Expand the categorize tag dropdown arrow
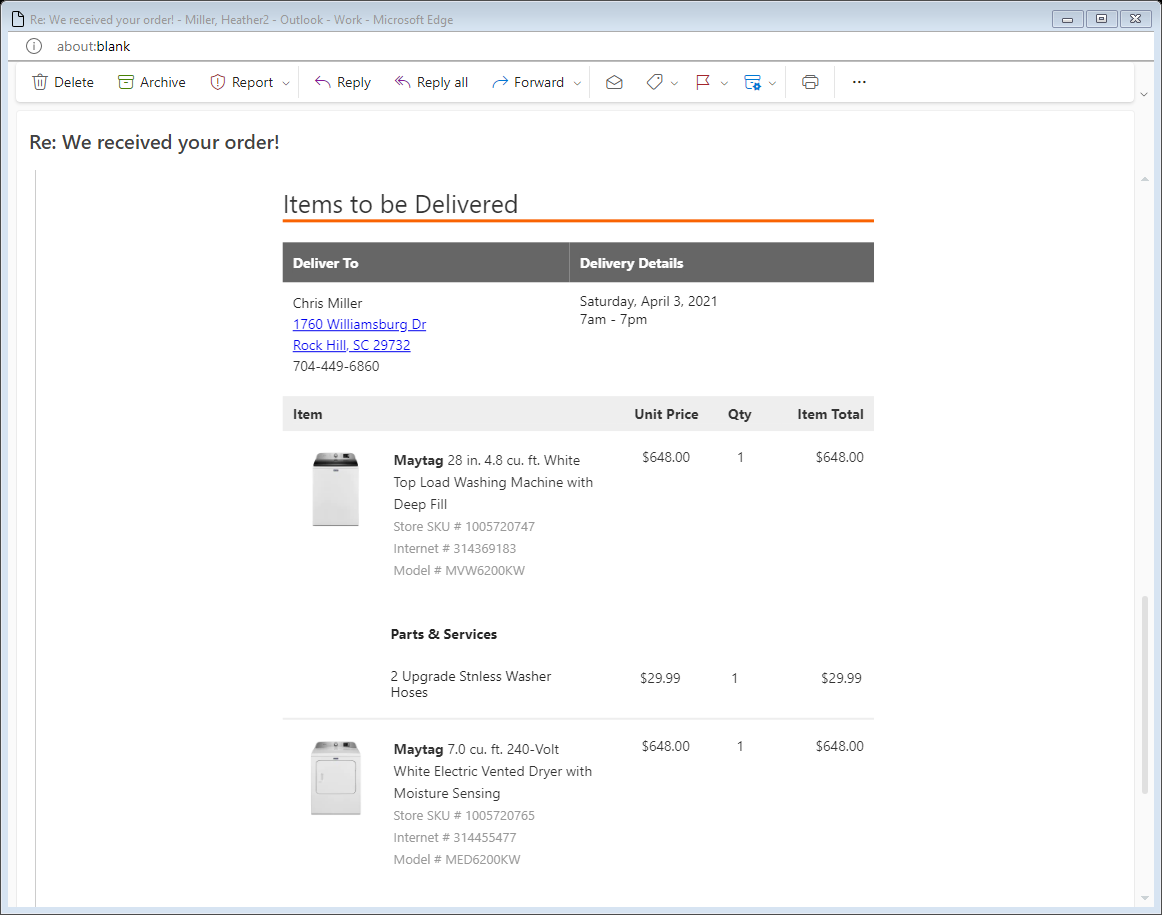 tap(675, 83)
